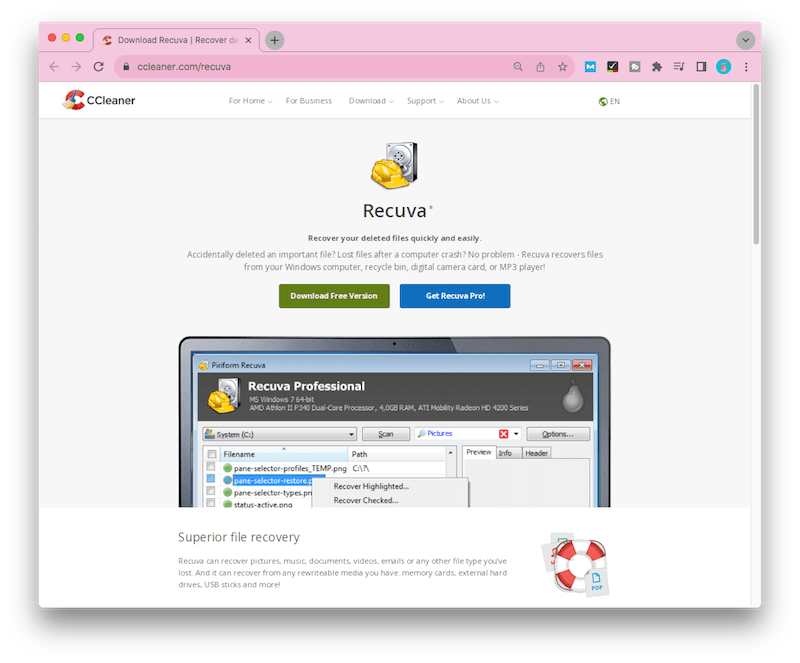Screen dimensions: 800x663
Task: Expand the Download menu
Action: [371, 101]
